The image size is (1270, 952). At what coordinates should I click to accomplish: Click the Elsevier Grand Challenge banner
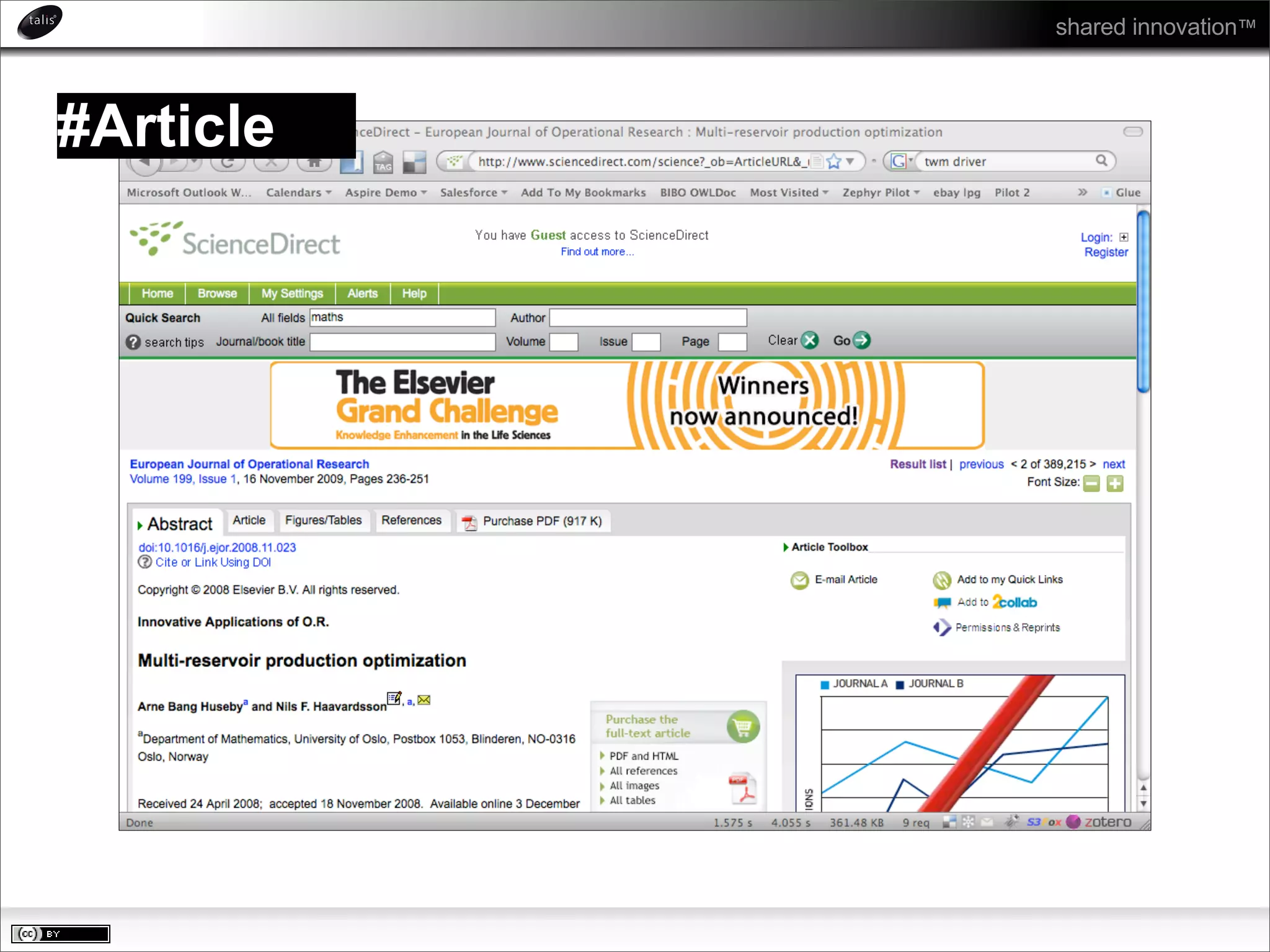[x=627, y=405]
